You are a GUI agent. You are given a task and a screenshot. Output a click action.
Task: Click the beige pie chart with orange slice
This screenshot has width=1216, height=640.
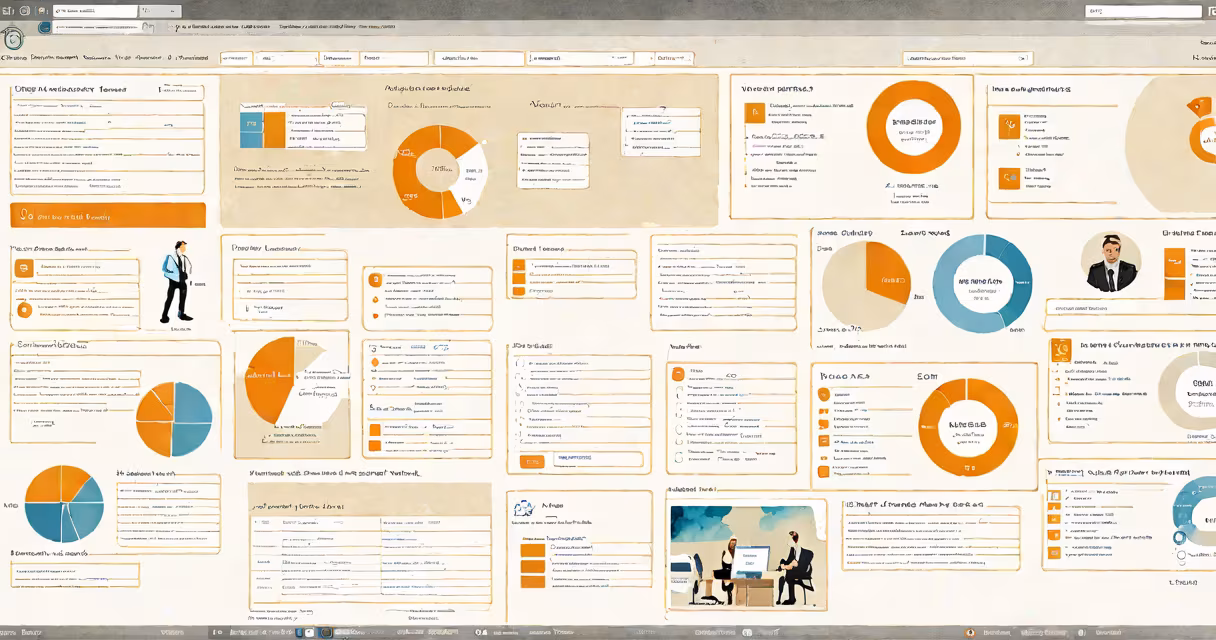864,286
